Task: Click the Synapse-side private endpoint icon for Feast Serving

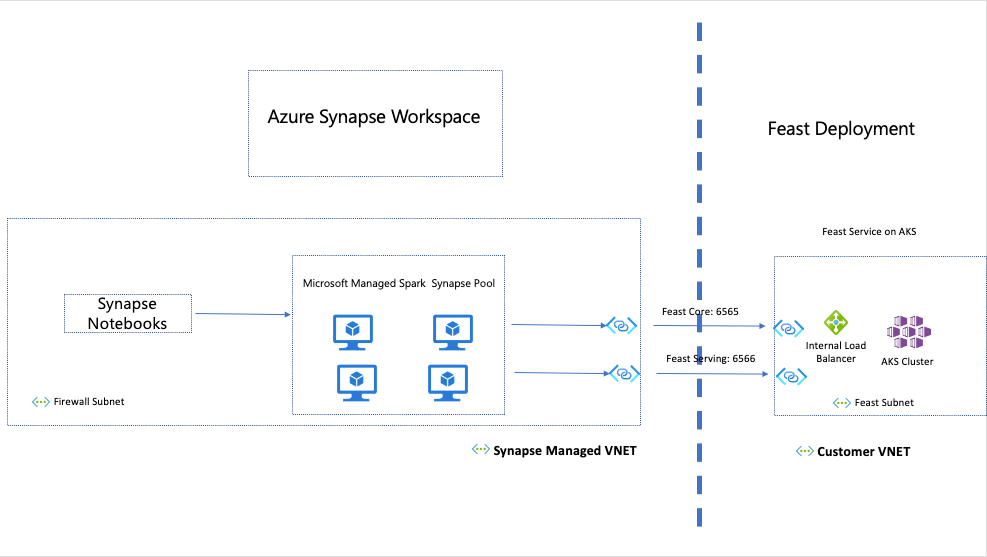Action: 624,374
